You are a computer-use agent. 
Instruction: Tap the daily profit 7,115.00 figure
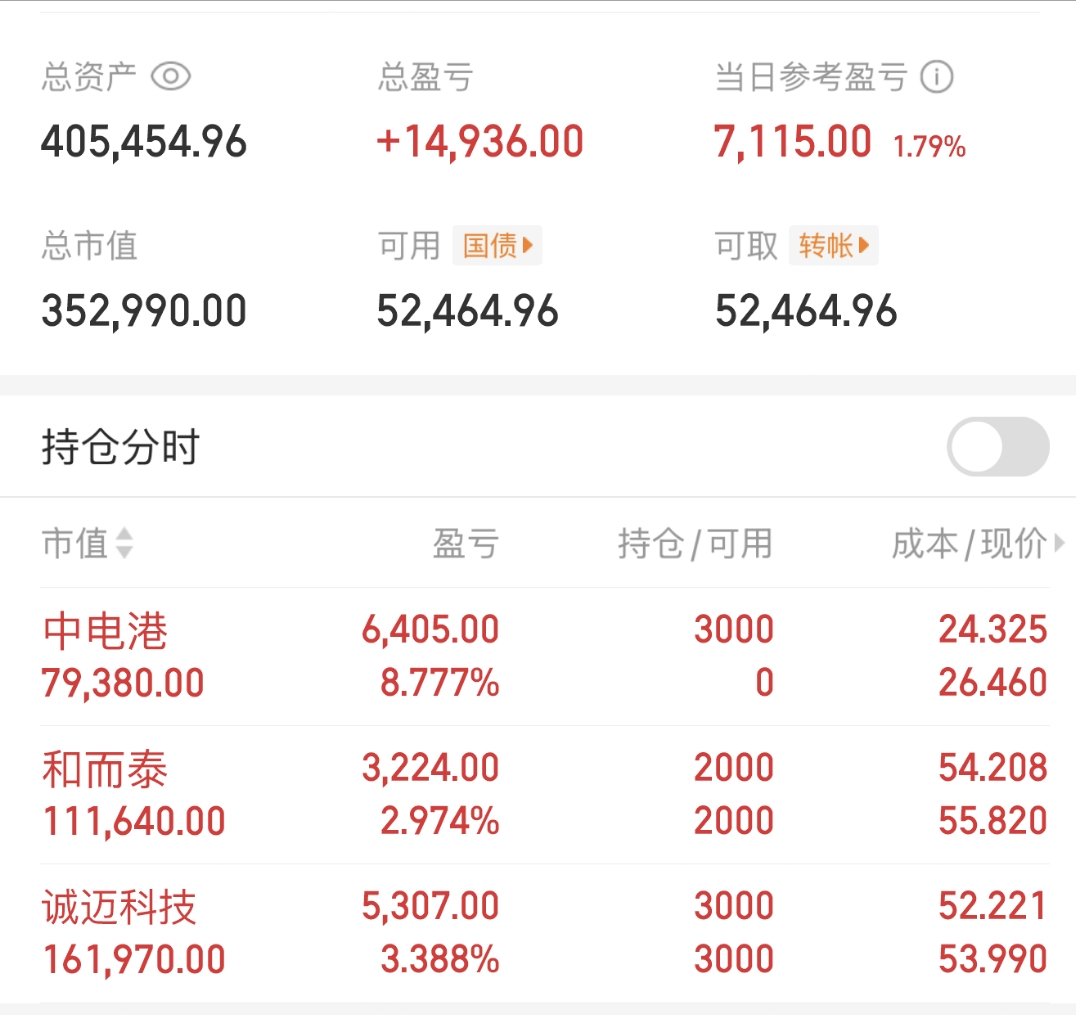(x=792, y=142)
